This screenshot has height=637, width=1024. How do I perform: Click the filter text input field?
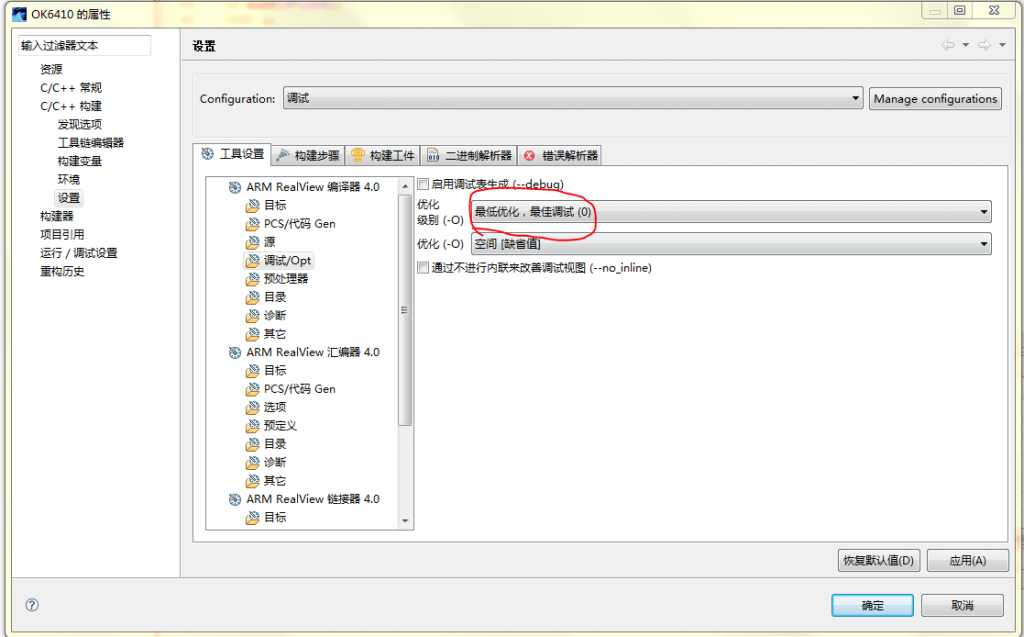point(84,46)
